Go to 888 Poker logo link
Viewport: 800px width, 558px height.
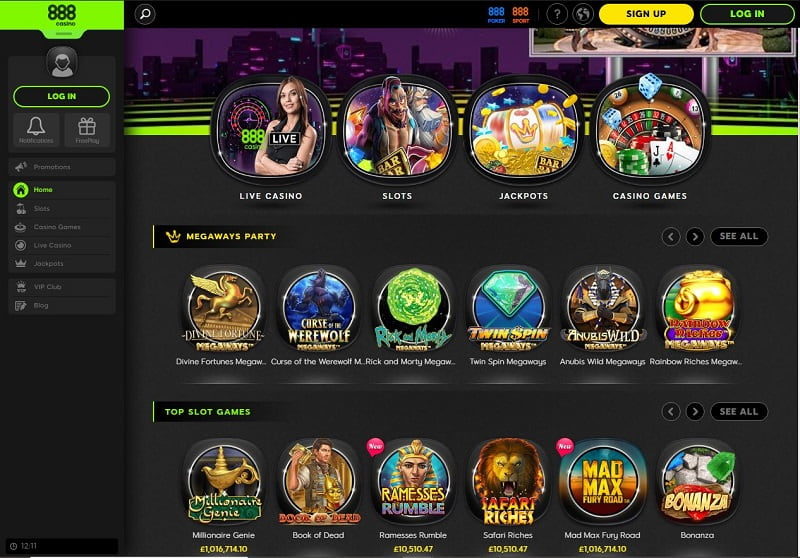(x=496, y=14)
